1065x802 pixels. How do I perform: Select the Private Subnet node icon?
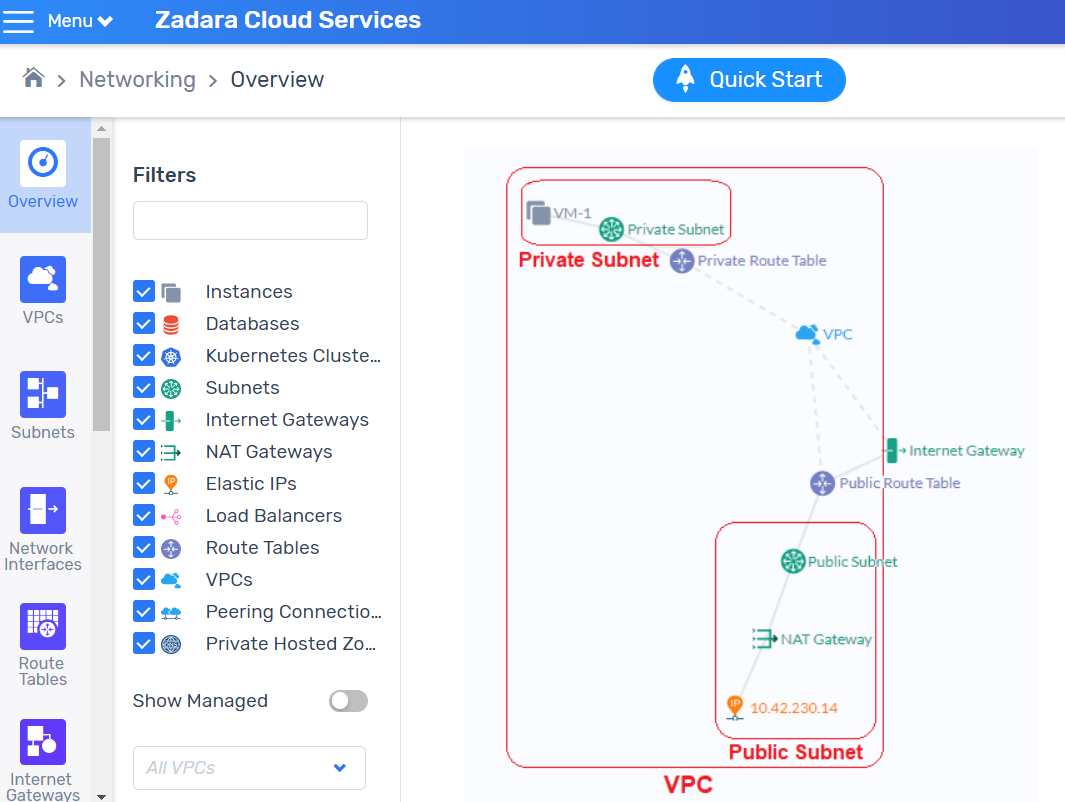click(x=611, y=229)
